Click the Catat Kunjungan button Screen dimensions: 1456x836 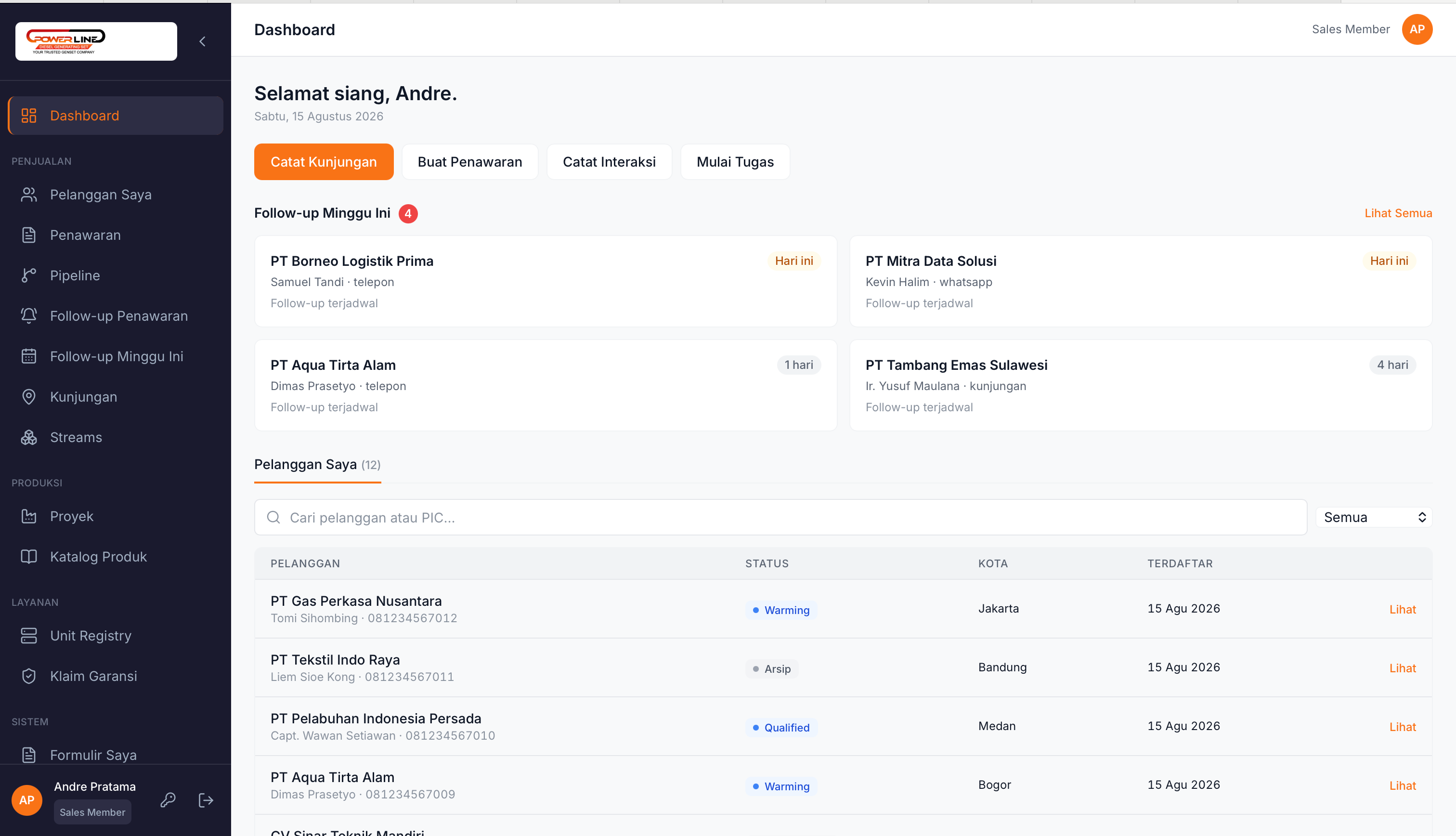(324, 162)
